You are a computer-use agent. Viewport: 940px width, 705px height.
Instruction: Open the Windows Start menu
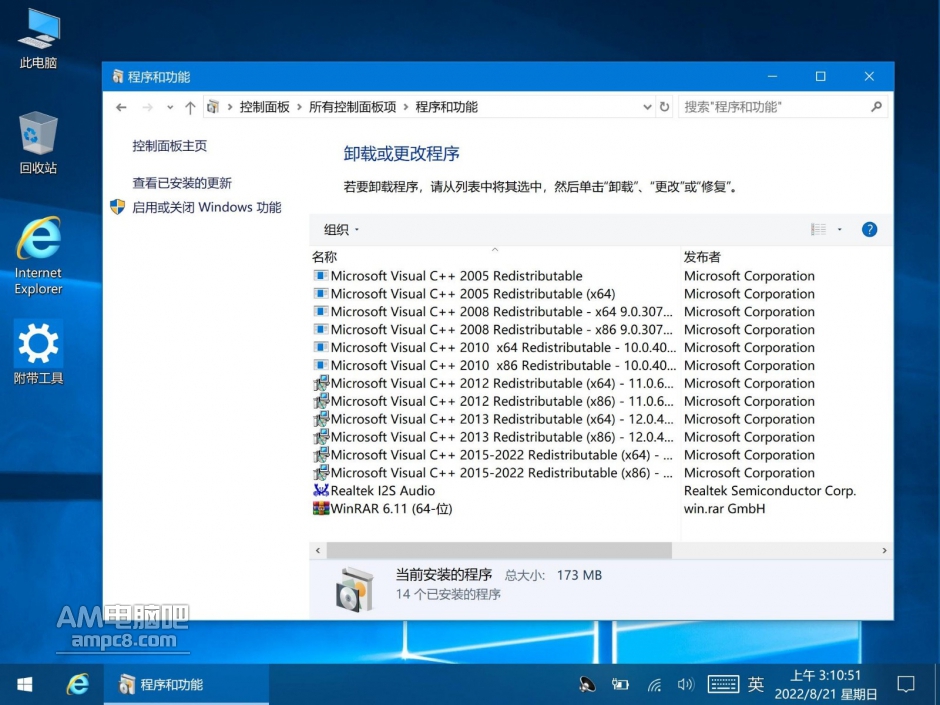coord(25,684)
